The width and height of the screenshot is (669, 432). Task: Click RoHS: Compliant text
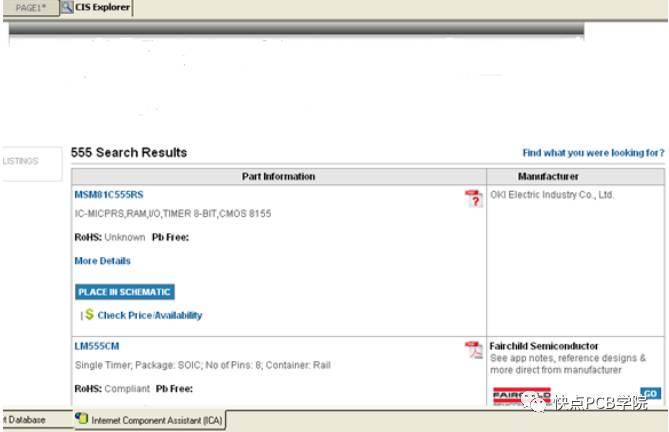coord(112,389)
